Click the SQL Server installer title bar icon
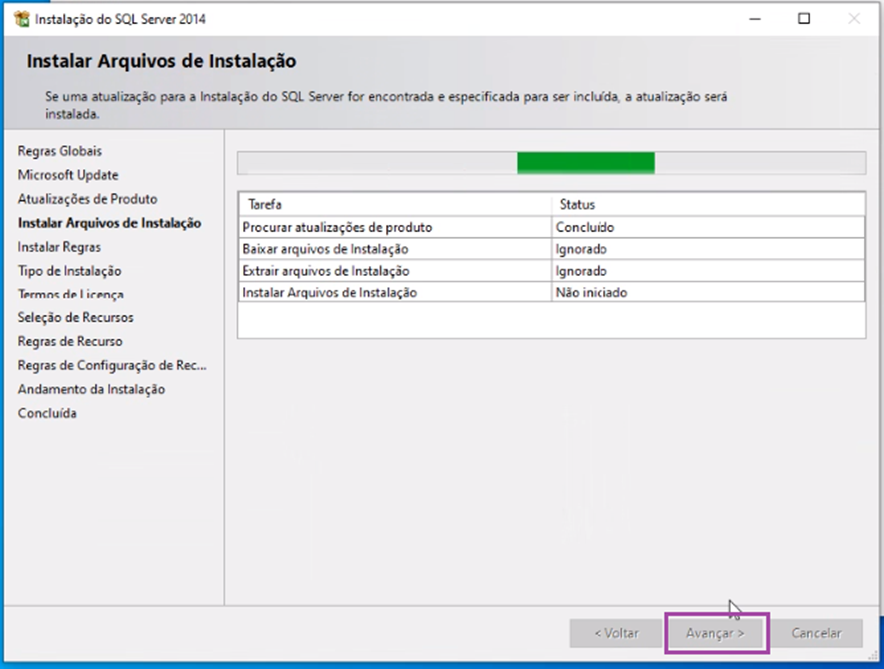This screenshot has width=884, height=669. (21, 19)
